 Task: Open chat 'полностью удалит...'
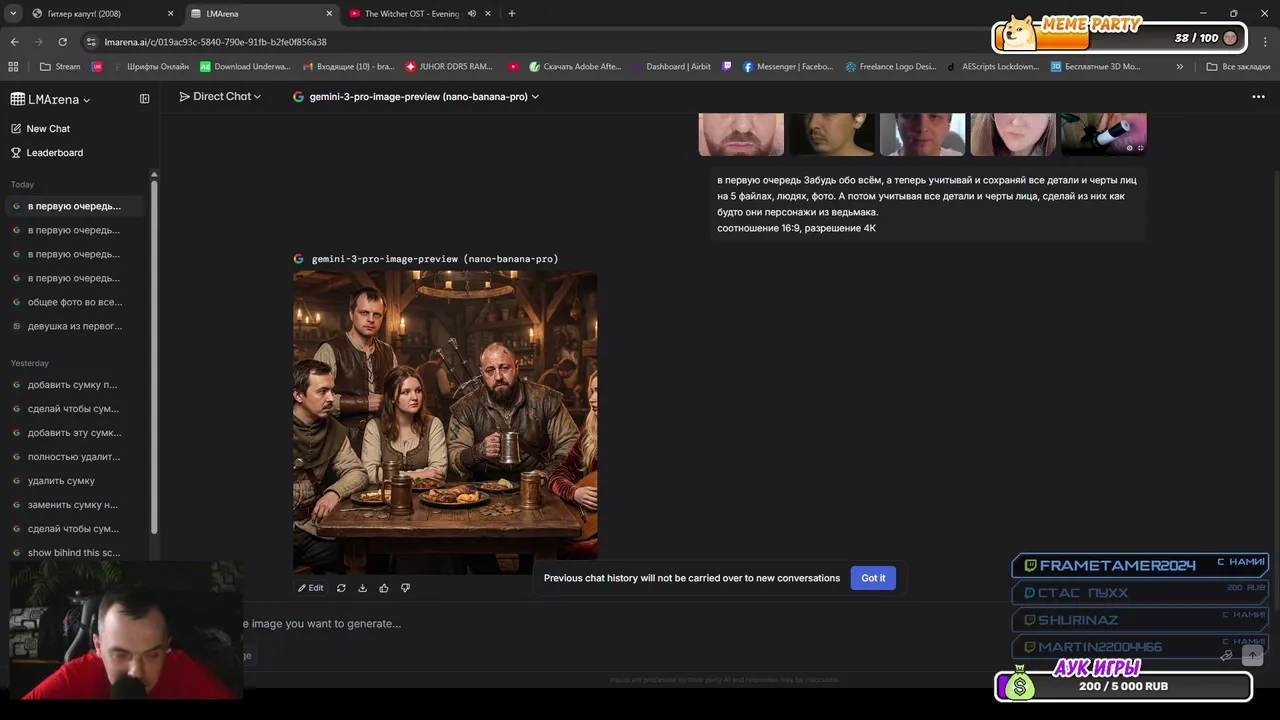click(74, 457)
